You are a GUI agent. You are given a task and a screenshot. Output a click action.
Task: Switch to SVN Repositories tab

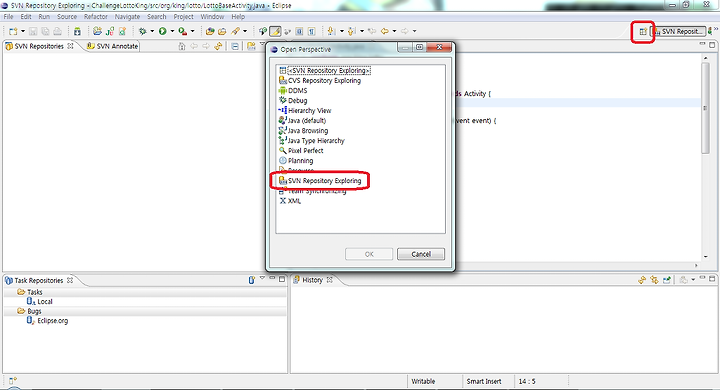pos(39,46)
